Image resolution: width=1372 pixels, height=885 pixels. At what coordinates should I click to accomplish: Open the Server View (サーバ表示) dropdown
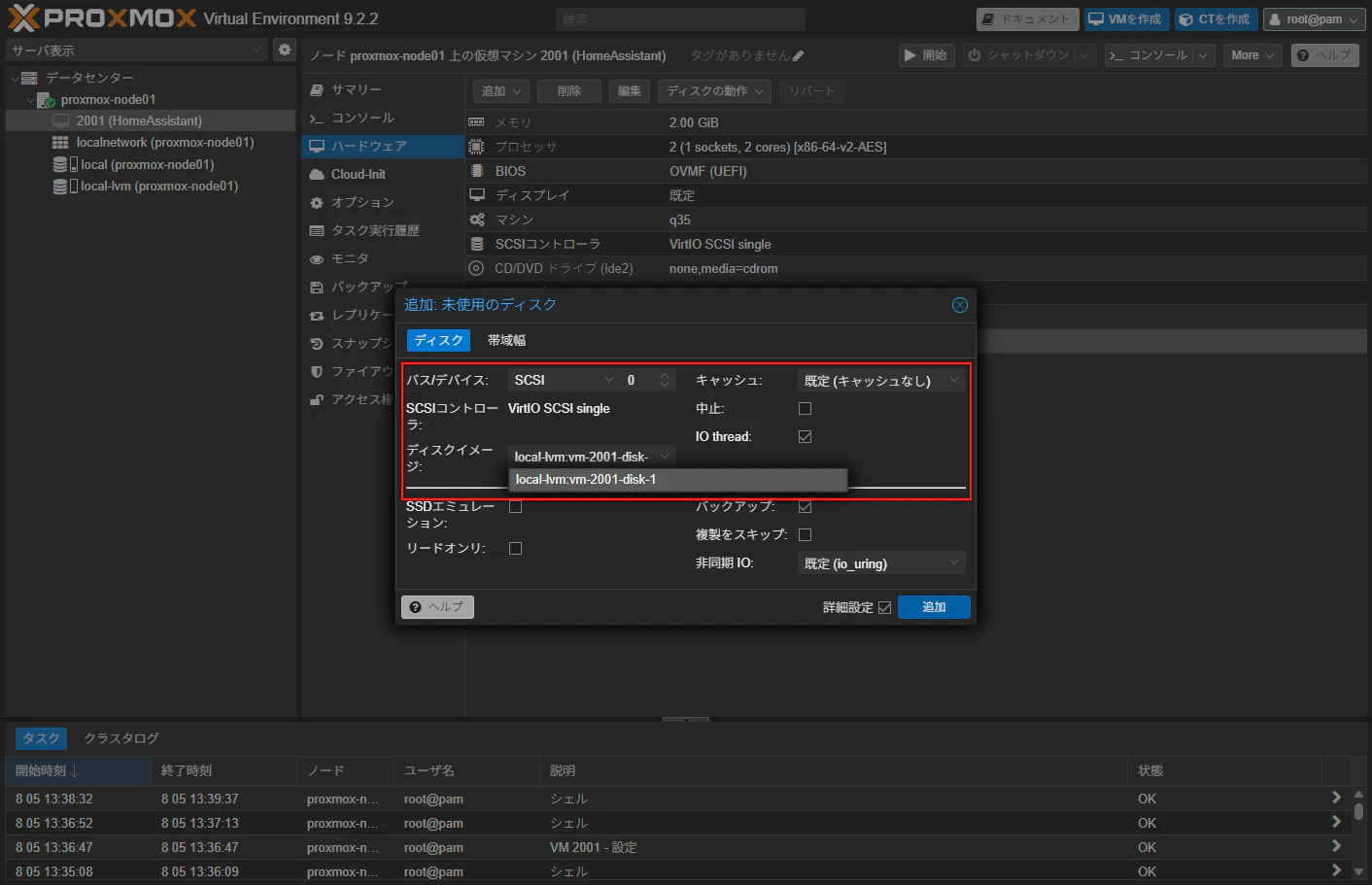coord(136,50)
